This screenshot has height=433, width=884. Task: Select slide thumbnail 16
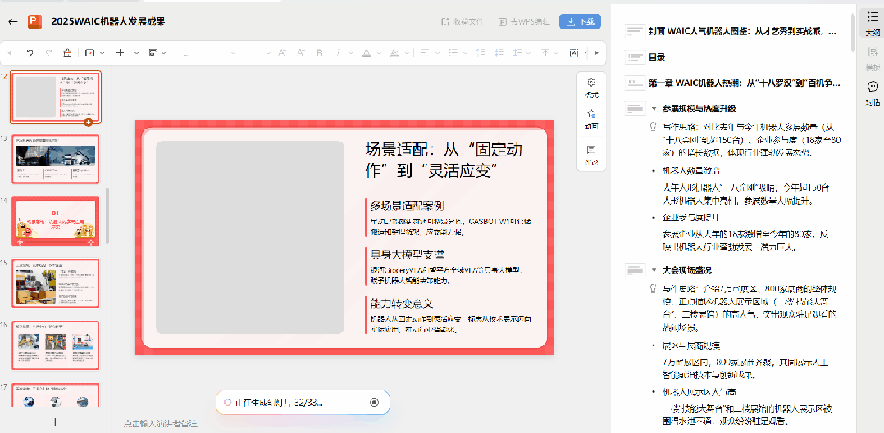coord(55,346)
